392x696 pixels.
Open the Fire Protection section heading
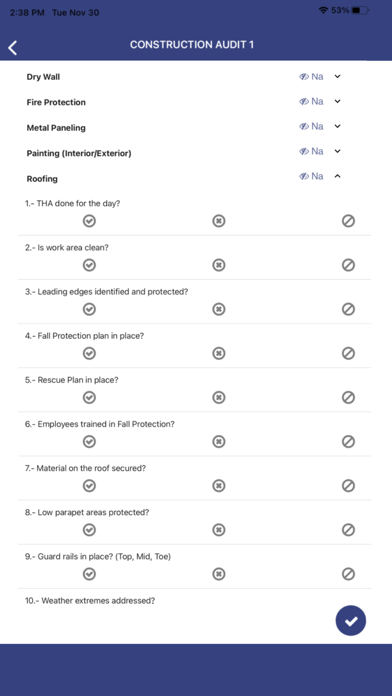[56, 103]
